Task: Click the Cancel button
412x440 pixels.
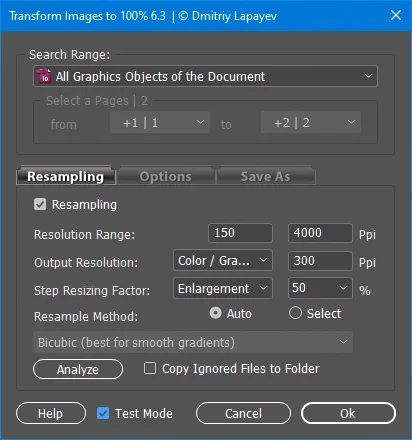Action: [x=243, y=413]
